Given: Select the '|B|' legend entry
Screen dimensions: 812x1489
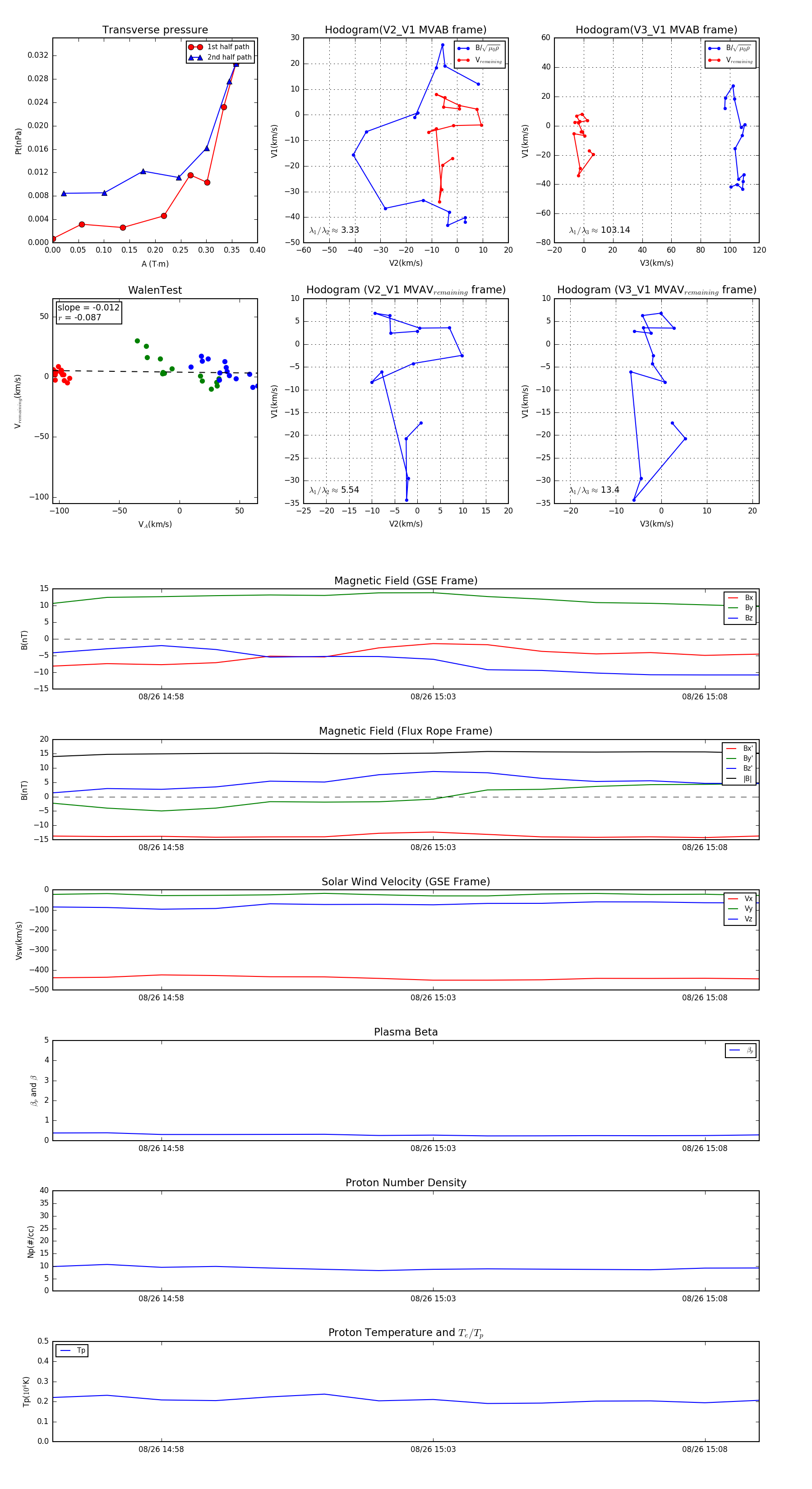Looking at the screenshot, I should [739, 779].
